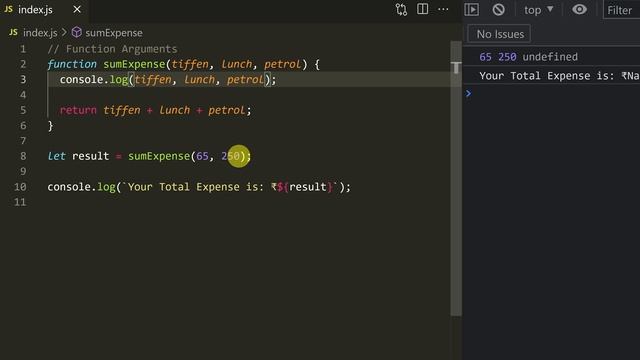This screenshot has width=640, height=360.
Task: Open the editor More Actions ellipsis menu
Action: [x=443, y=9]
